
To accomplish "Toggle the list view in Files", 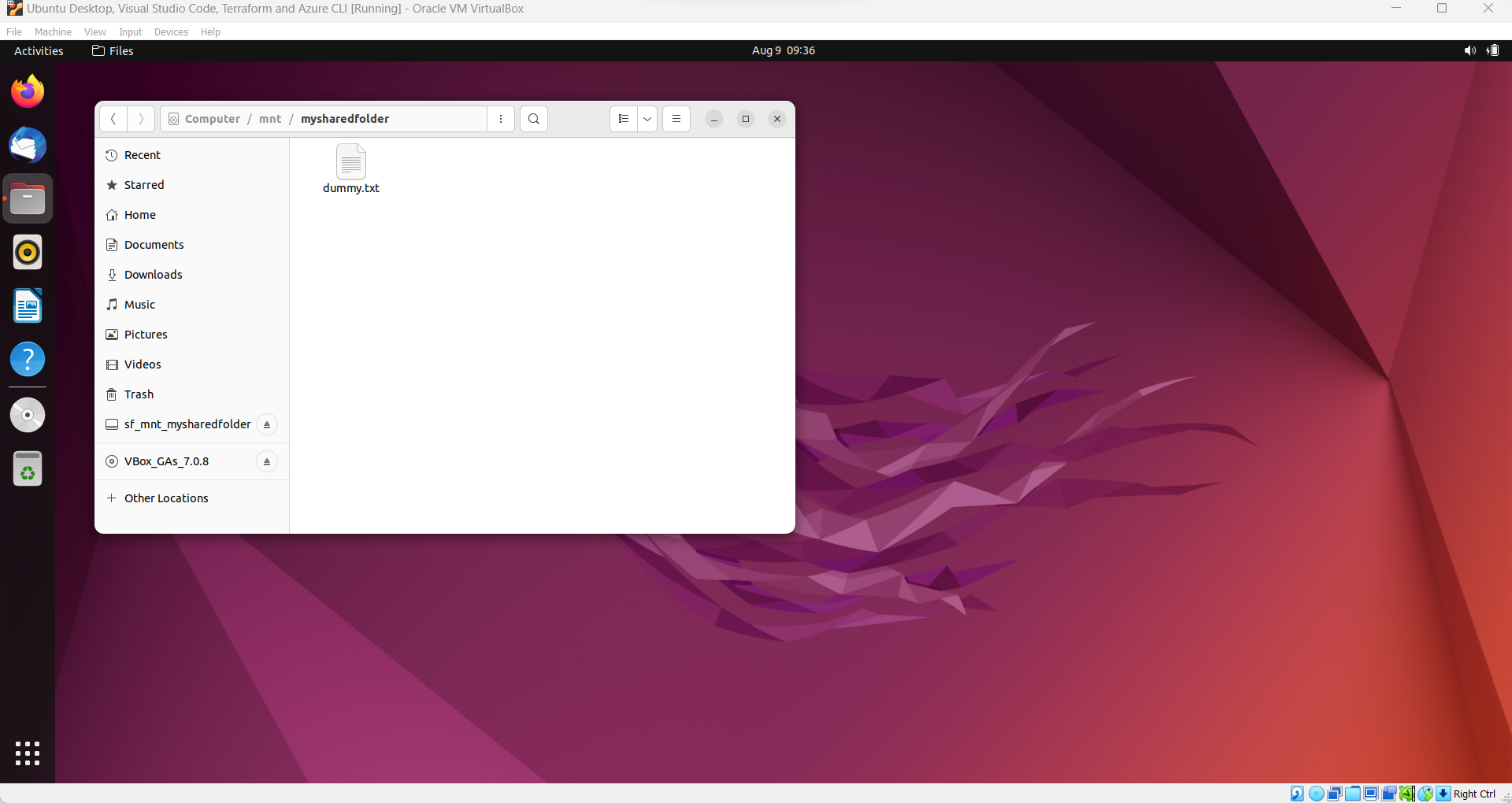I will [x=623, y=119].
